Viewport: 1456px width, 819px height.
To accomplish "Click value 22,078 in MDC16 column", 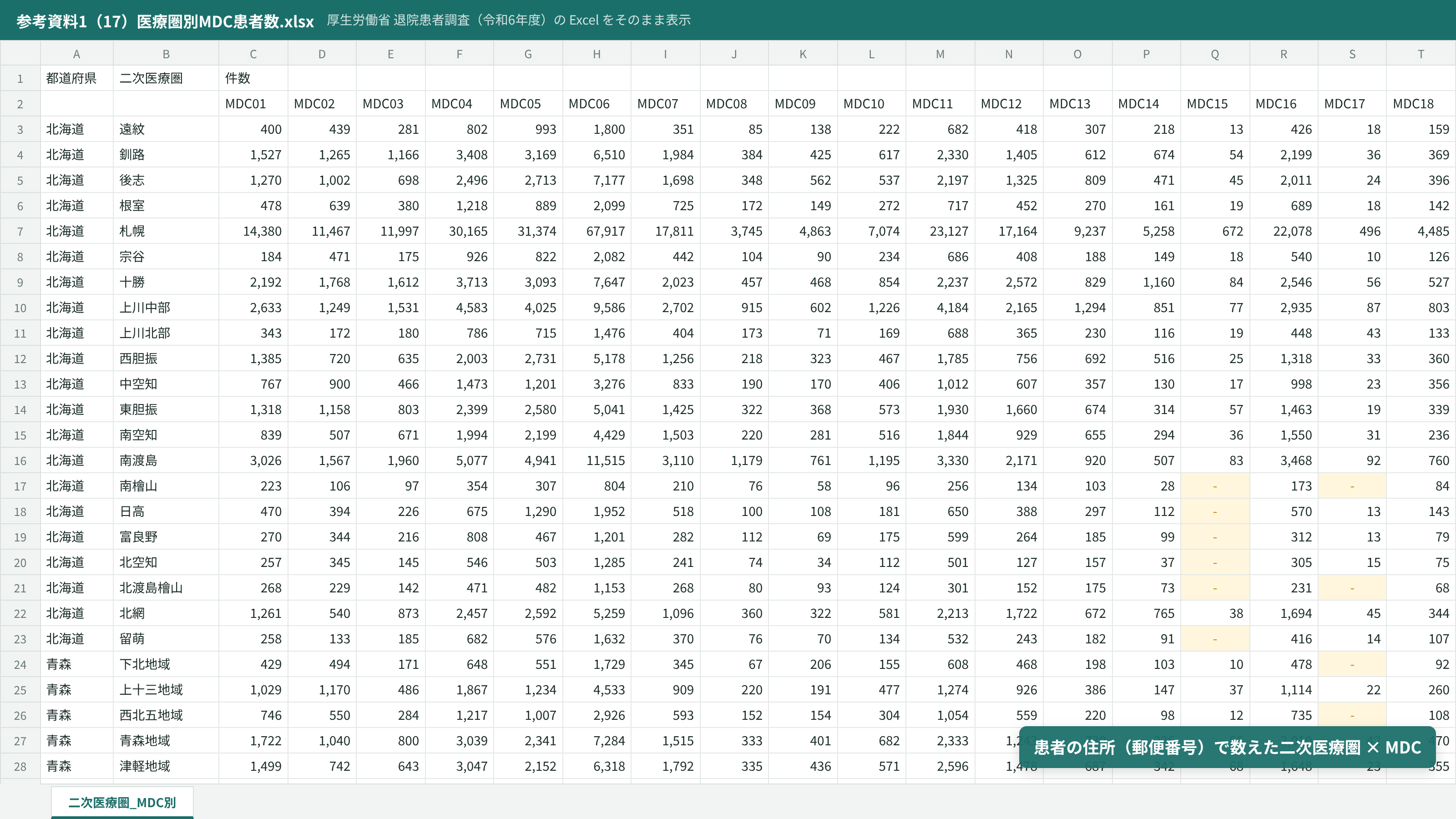I will [1284, 231].
